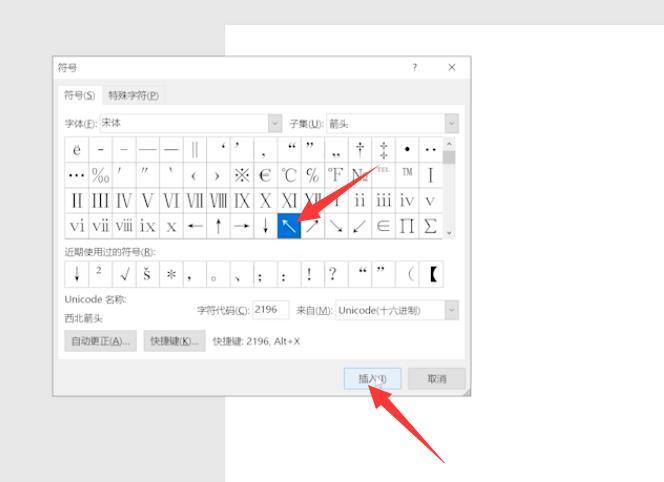Select the ※ reference mark symbol
Screen dimensions: 664x482
(242, 175)
